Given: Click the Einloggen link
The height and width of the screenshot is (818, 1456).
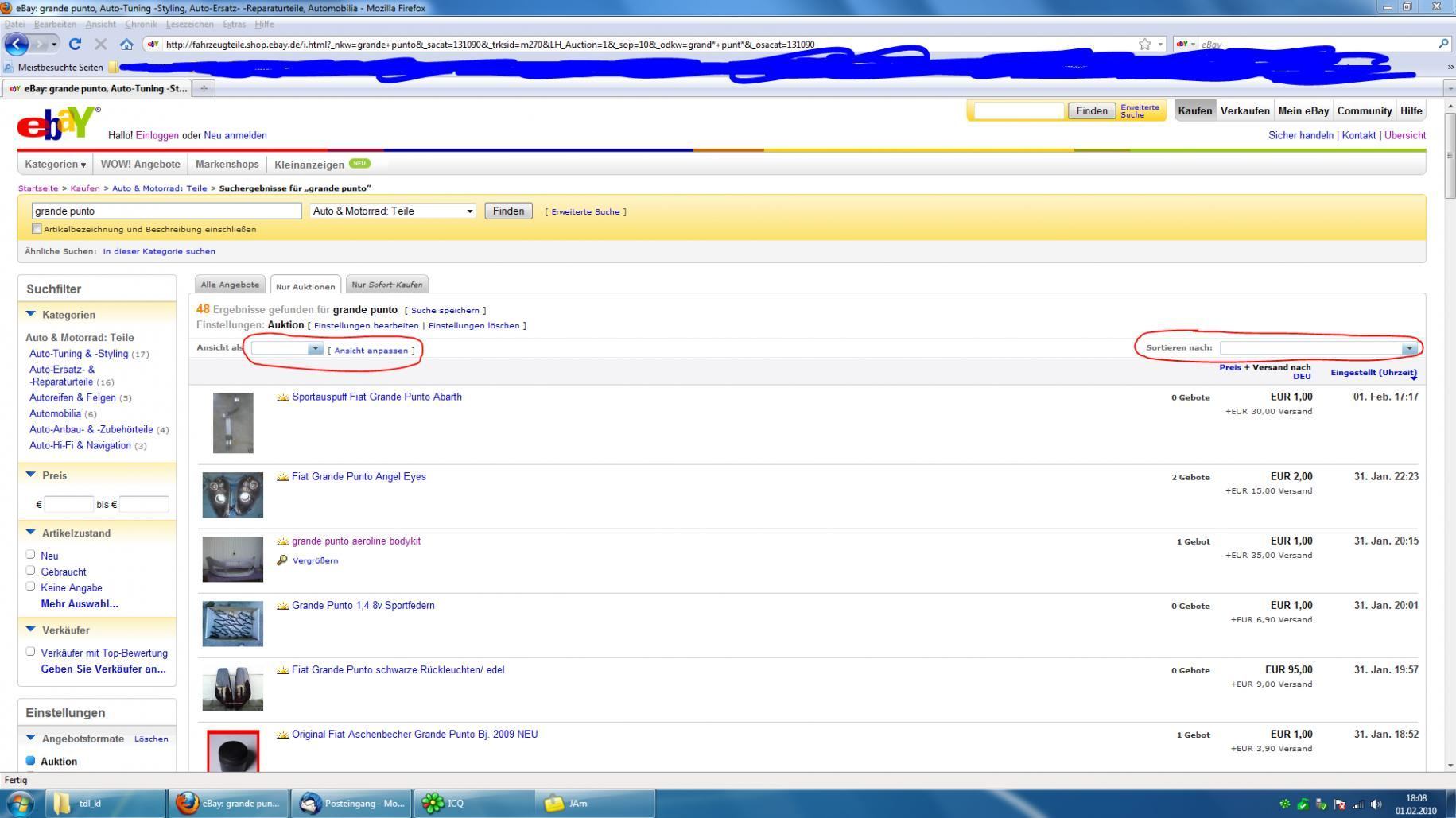Looking at the screenshot, I should point(157,135).
